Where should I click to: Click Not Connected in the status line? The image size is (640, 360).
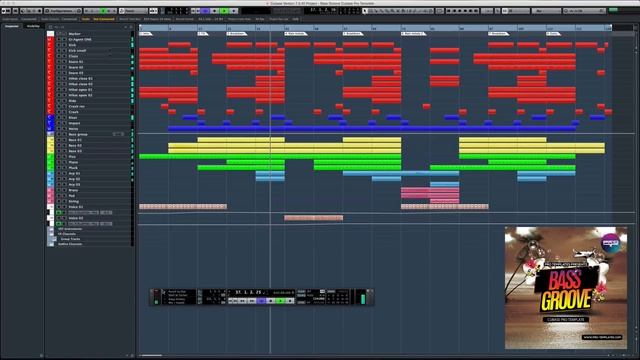104,19
